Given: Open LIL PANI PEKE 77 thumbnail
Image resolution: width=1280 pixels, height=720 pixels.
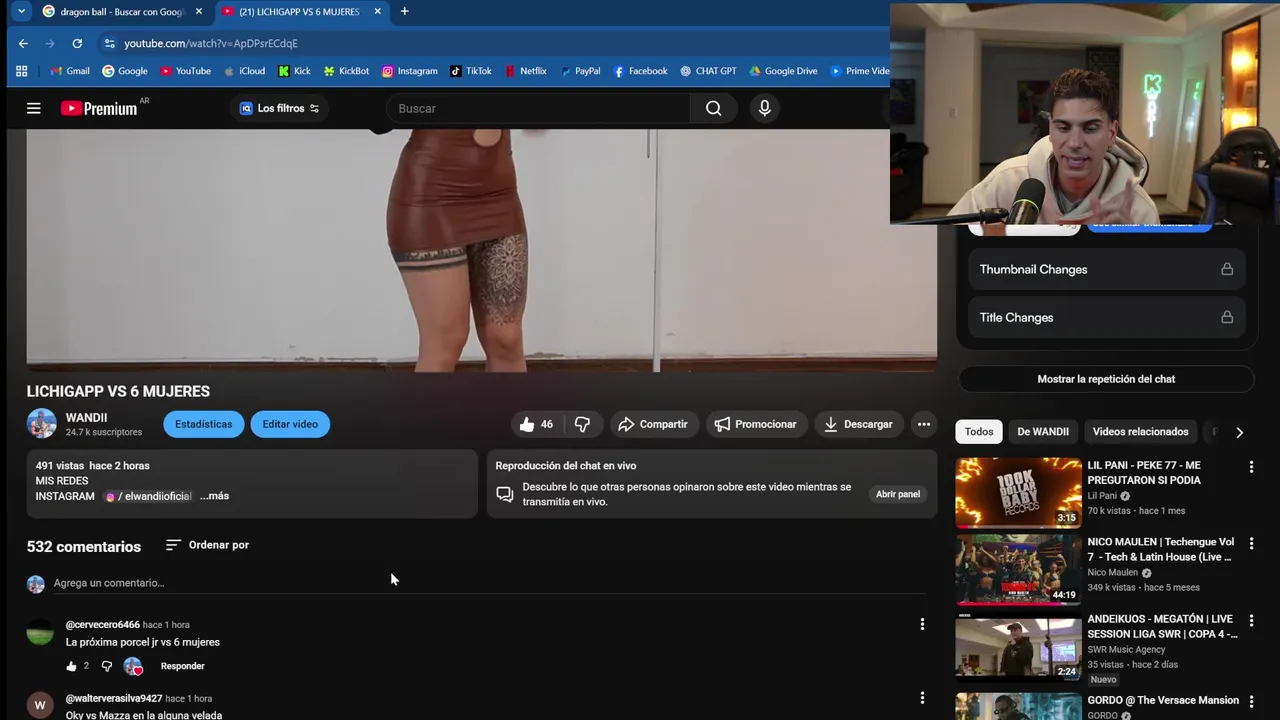Looking at the screenshot, I should 1018,492.
